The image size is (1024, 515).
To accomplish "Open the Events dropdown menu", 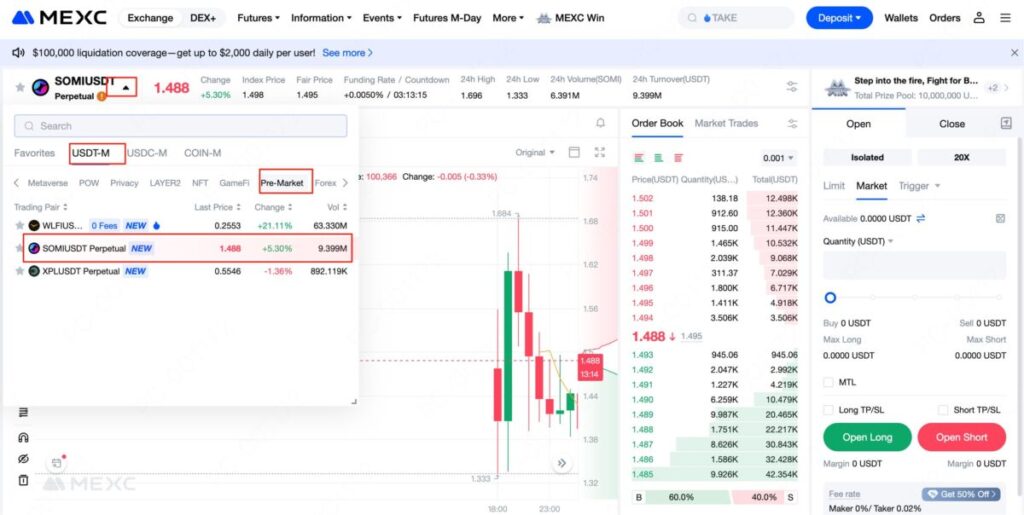I will (x=382, y=18).
